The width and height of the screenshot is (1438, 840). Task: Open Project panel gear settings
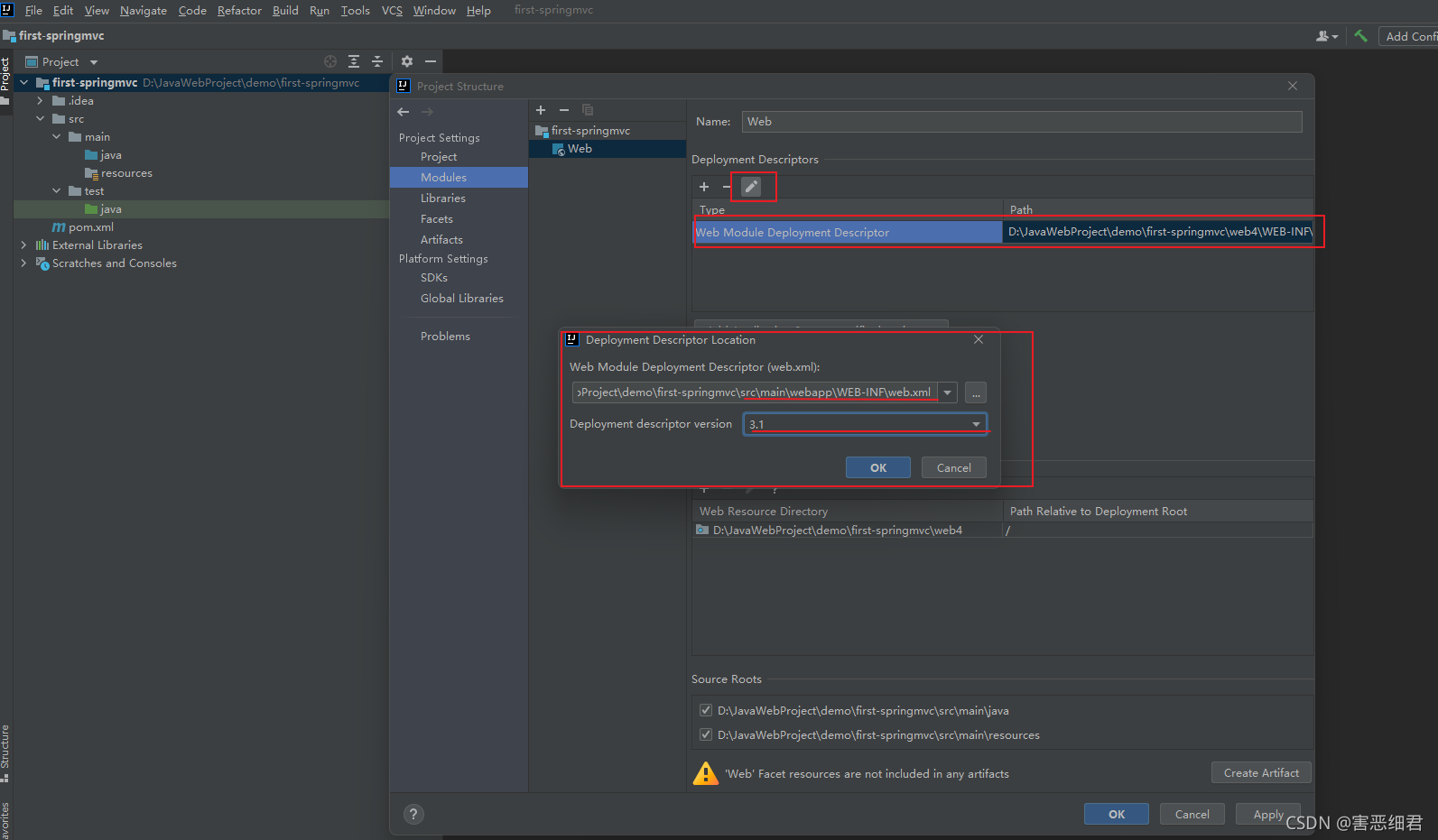tap(407, 61)
